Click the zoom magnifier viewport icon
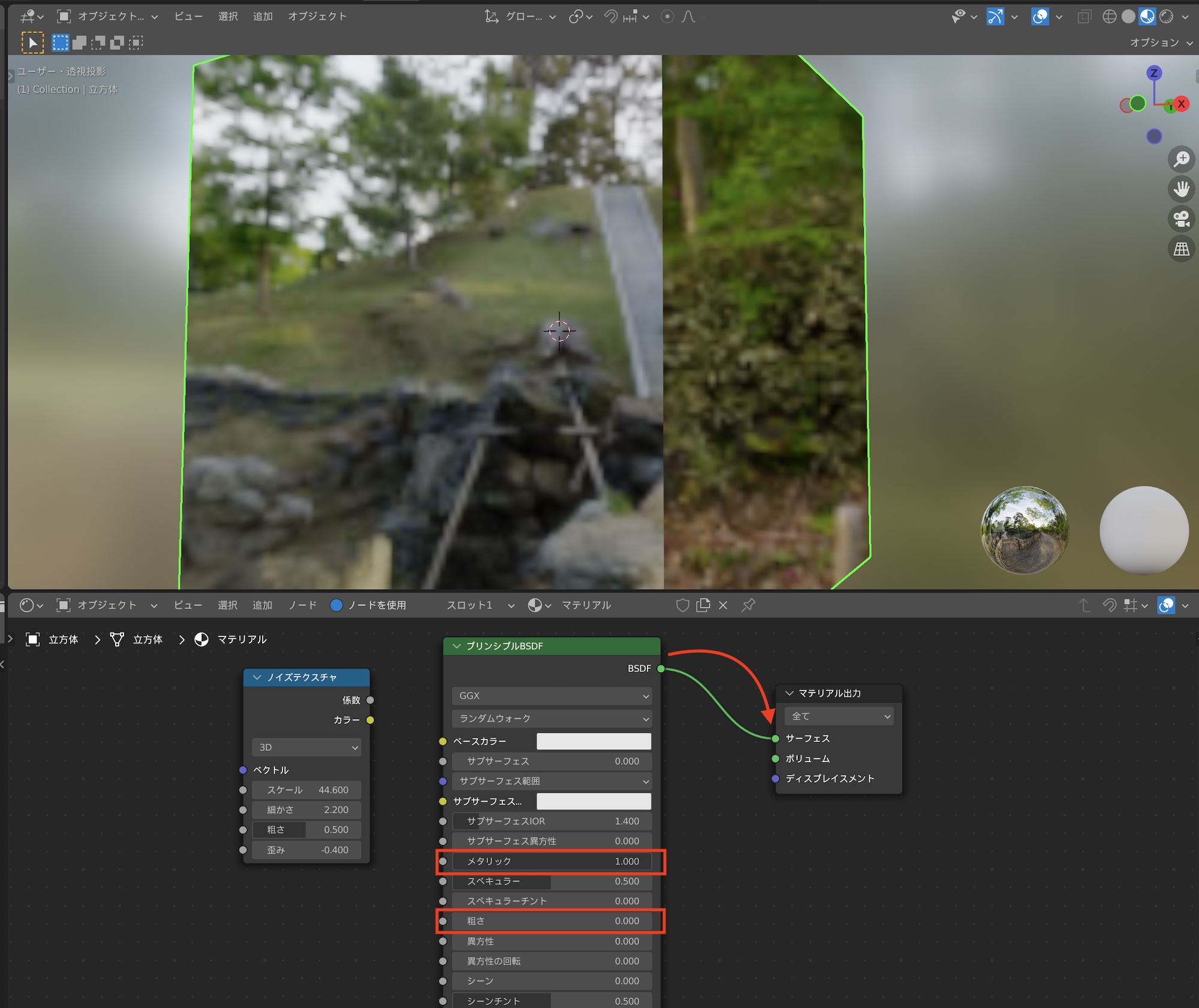This screenshot has width=1199, height=1008. [1181, 159]
